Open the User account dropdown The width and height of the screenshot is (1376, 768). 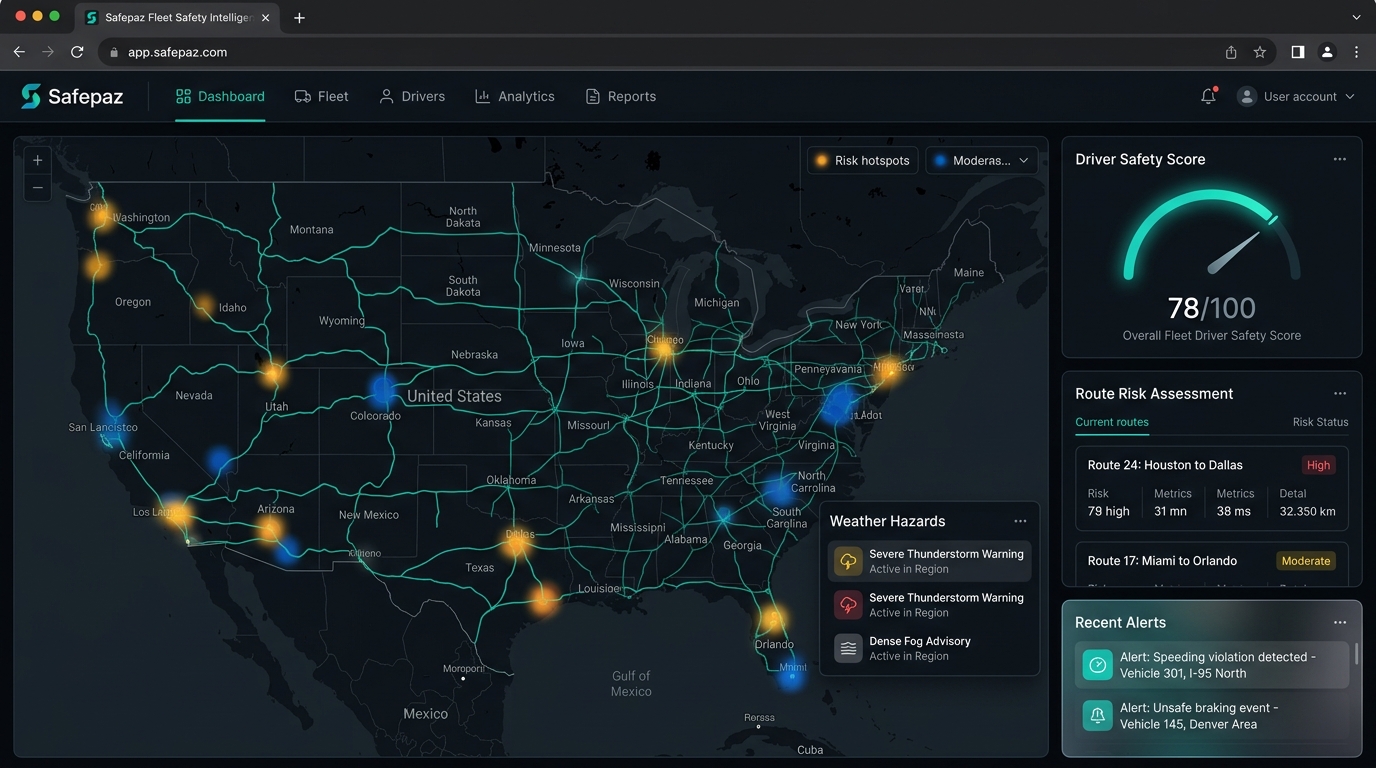click(1296, 96)
